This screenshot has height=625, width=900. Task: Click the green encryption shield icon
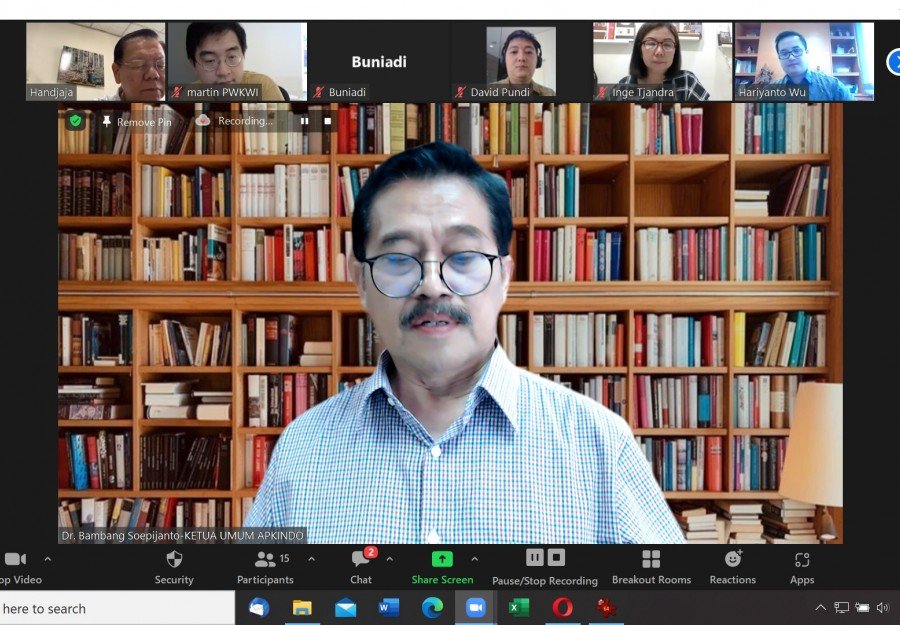(x=76, y=121)
